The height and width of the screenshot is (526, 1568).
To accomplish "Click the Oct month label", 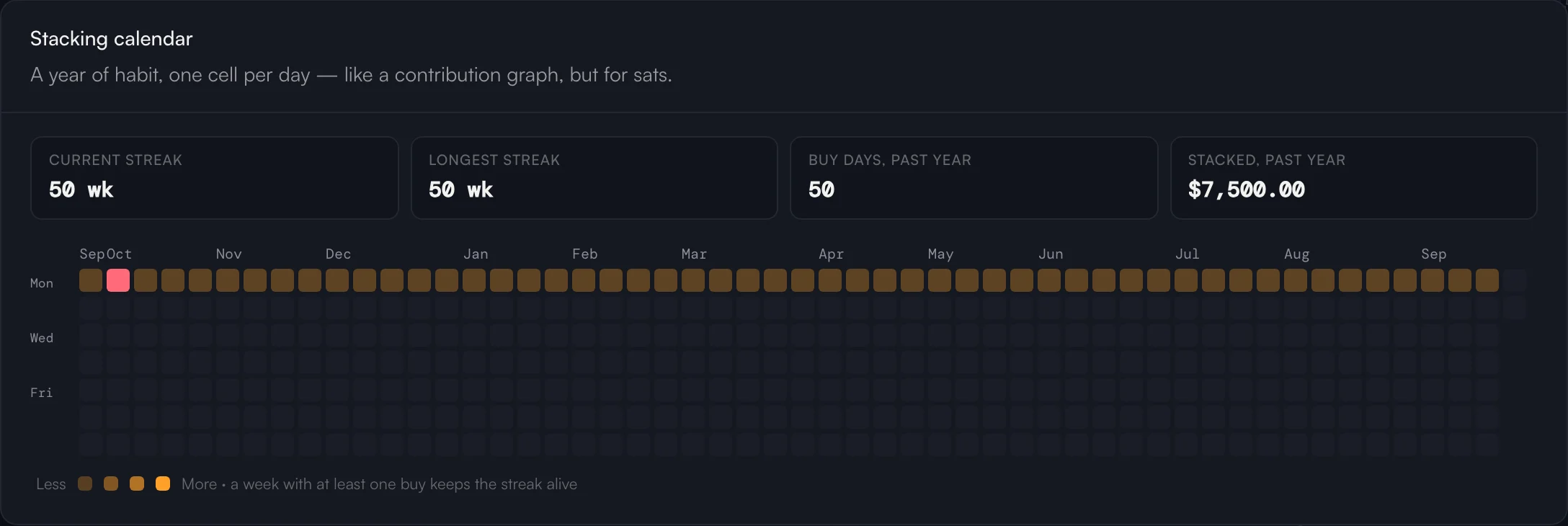I will [x=120, y=254].
